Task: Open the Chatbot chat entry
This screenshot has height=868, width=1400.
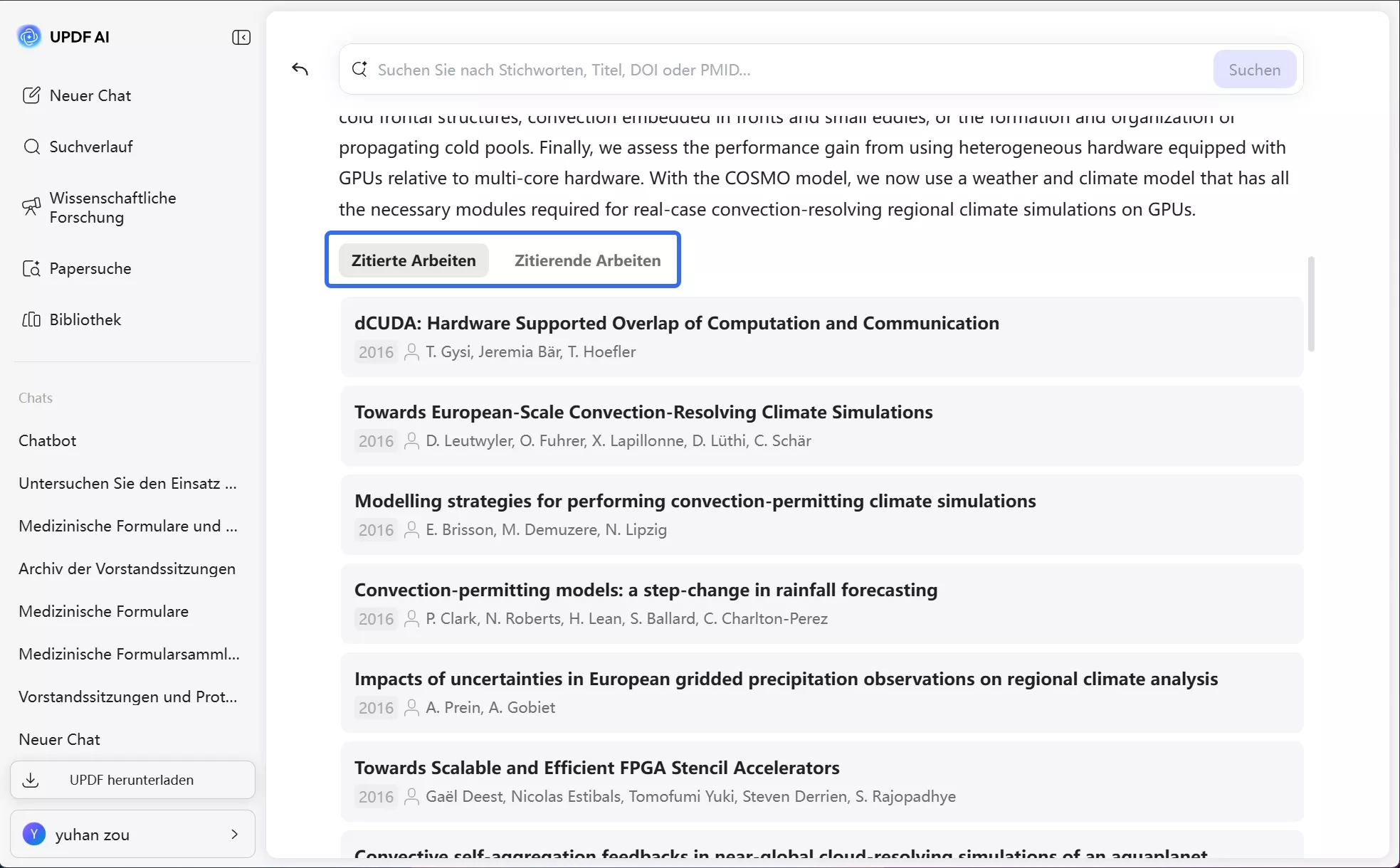Action: (48, 440)
